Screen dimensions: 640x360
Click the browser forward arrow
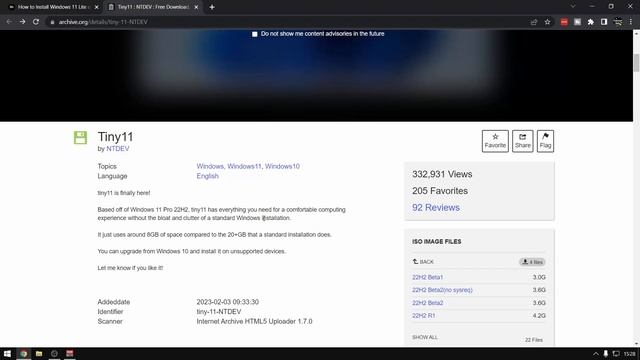click(22, 22)
